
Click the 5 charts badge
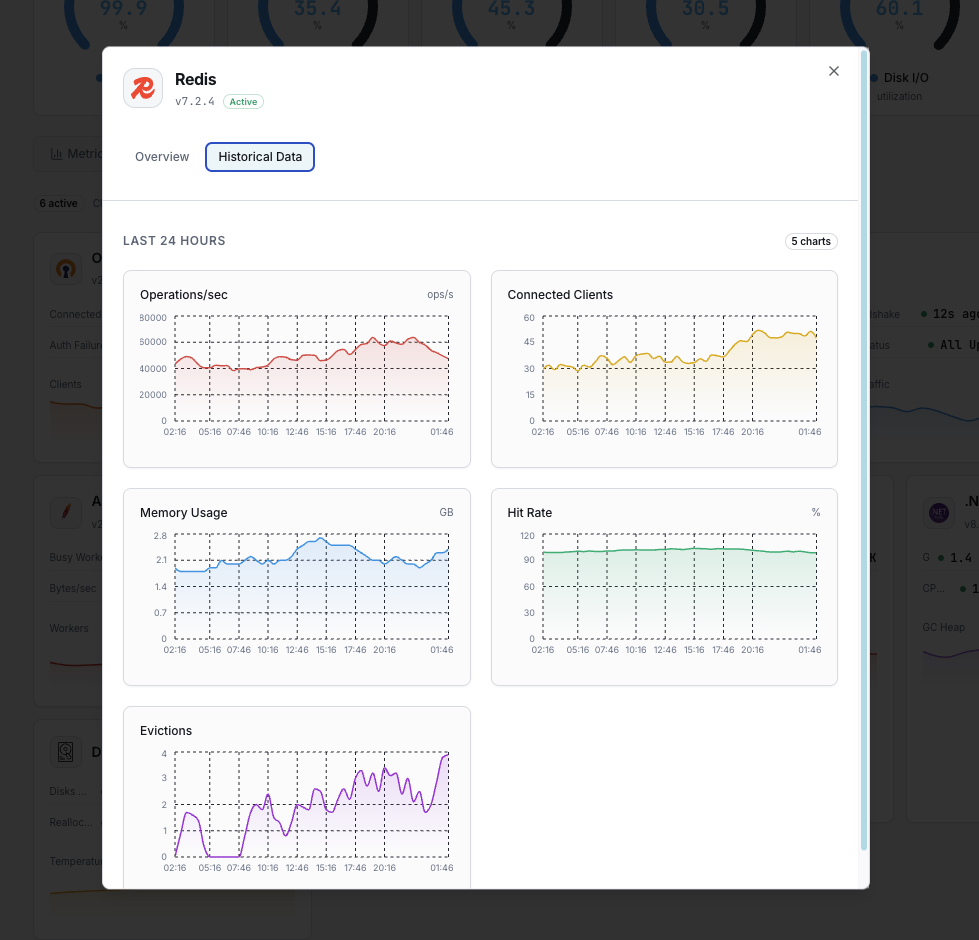(811, 241)
